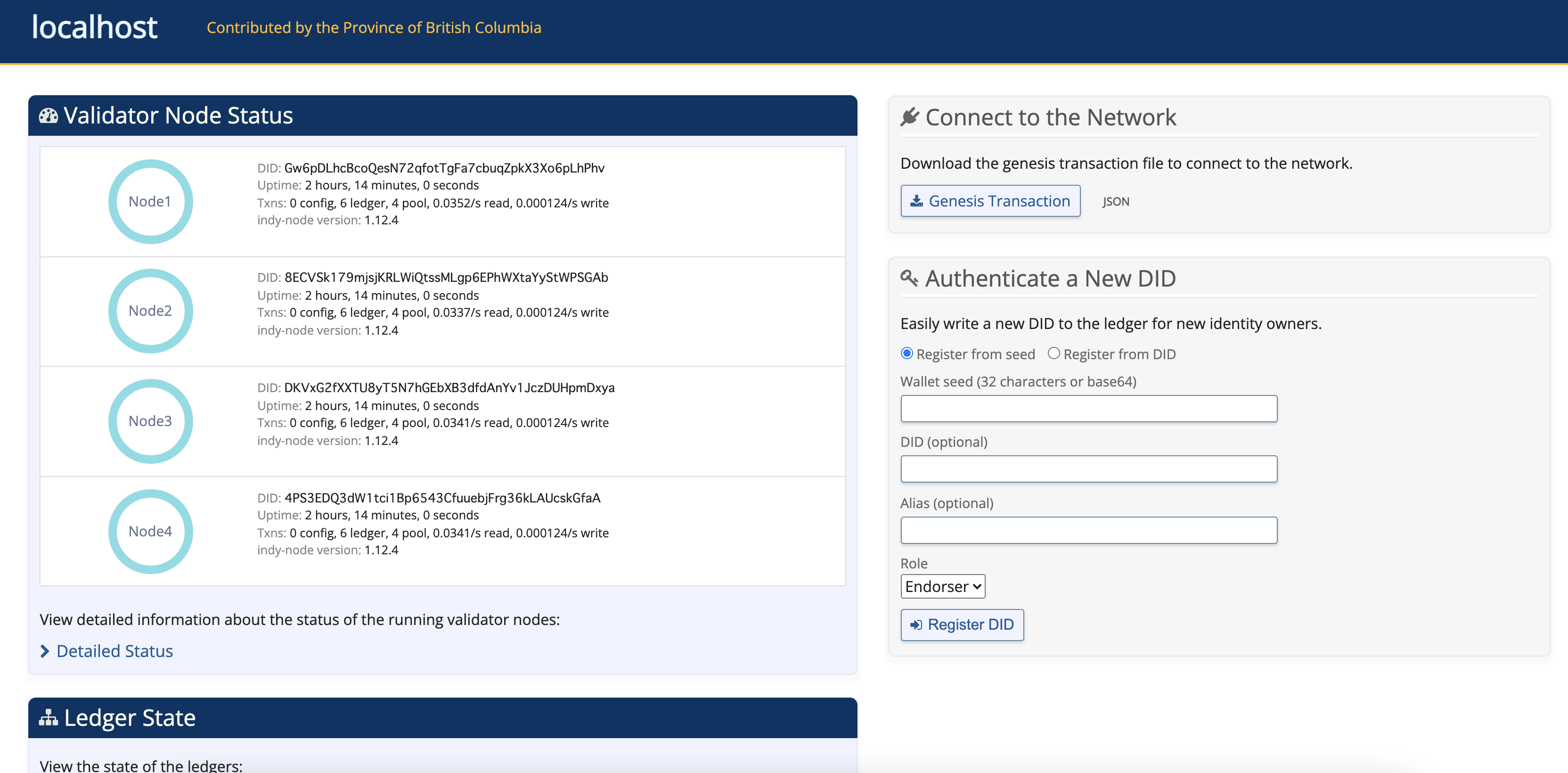Click the Node4 status ring
Viewport: 1568px width, 773px height.
(150, 532)
